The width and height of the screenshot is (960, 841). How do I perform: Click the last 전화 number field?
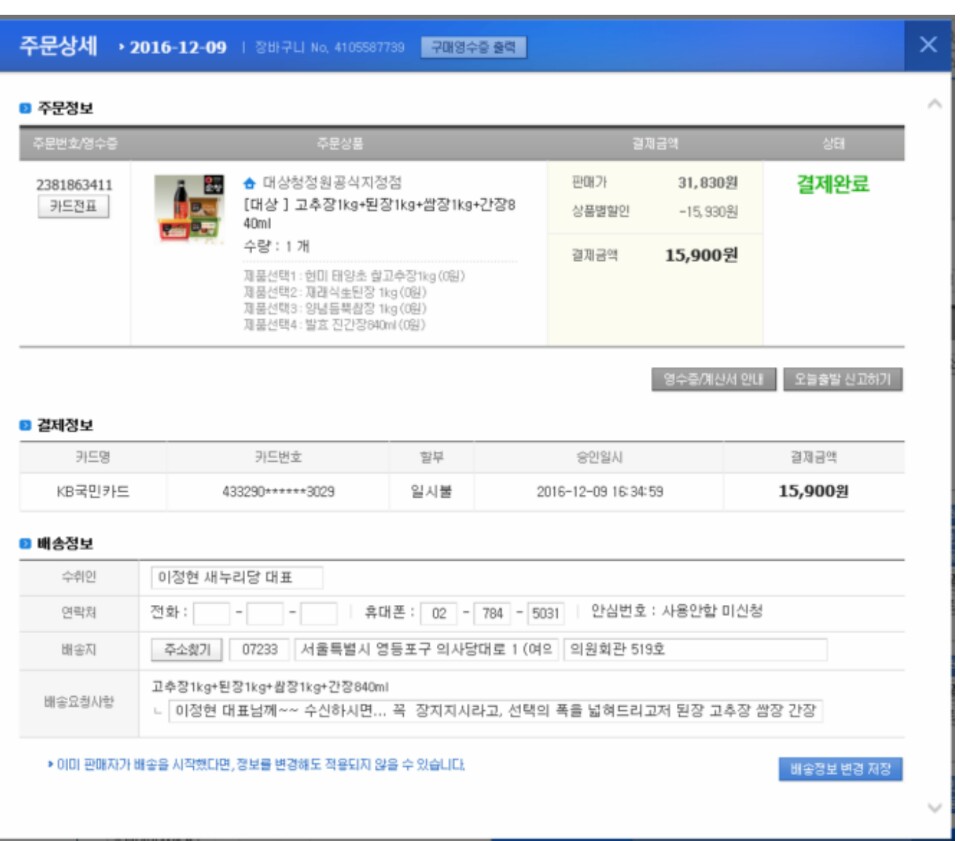coord(319,612)
